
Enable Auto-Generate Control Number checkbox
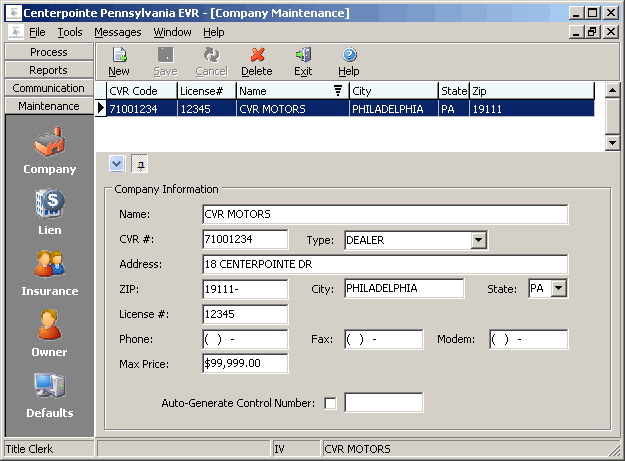pos(331,403)
